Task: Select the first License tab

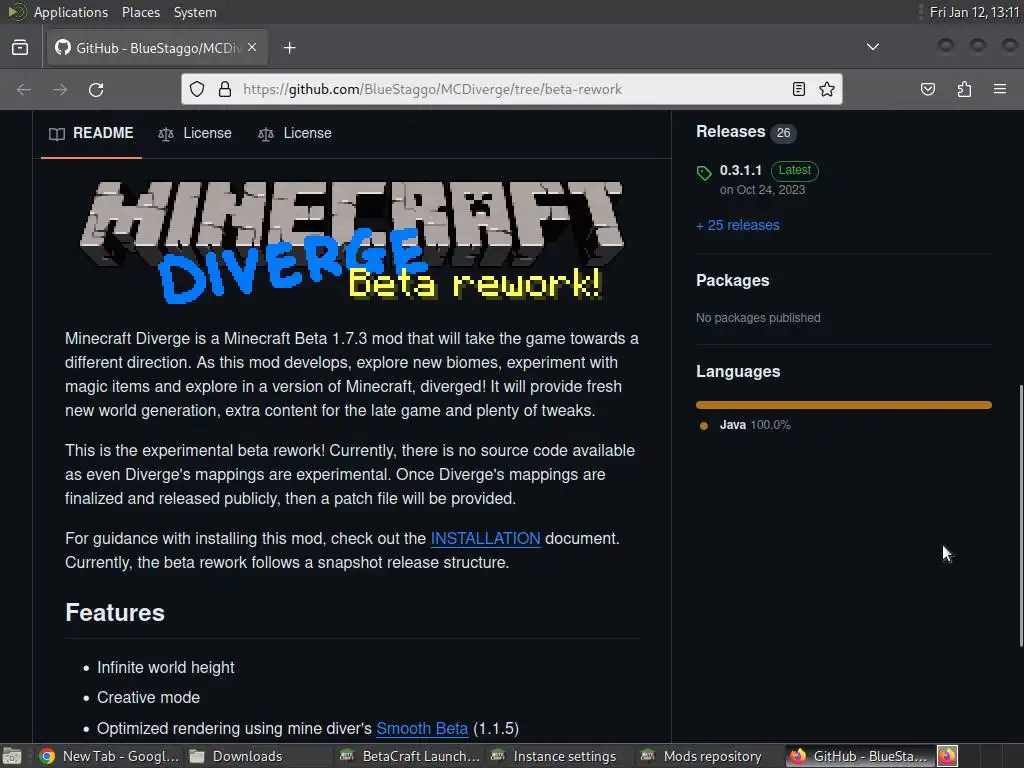Action: tap(195, 133)
